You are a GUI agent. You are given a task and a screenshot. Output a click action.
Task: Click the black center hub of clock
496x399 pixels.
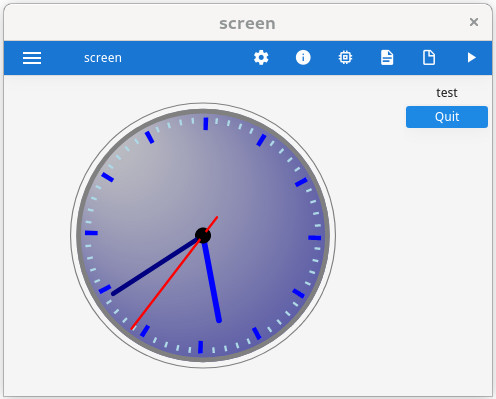(203, 235)
